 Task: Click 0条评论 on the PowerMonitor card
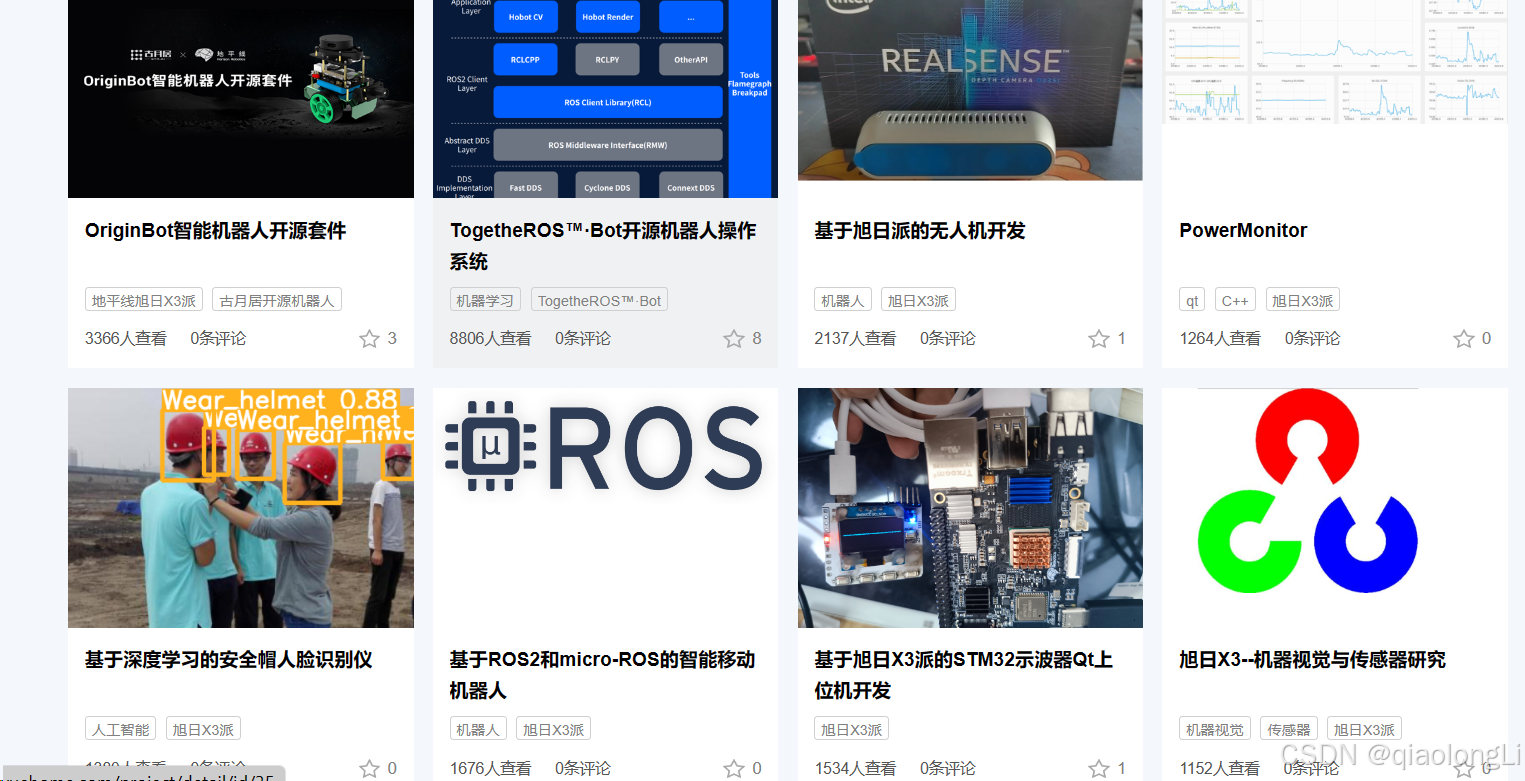point(1313,339)
